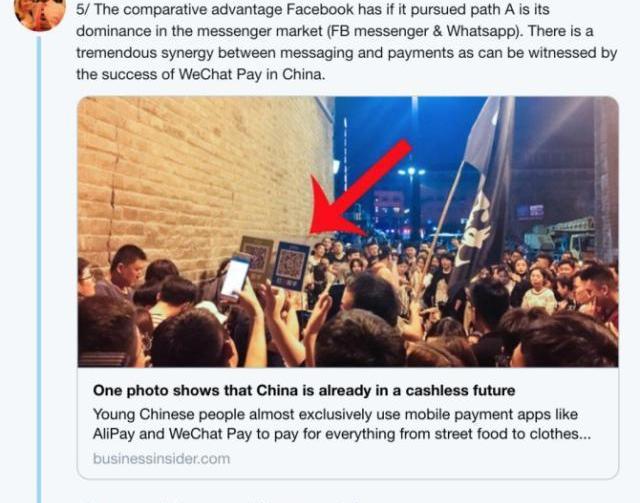Click the brown QR code sign in photo

pos(256,256)
